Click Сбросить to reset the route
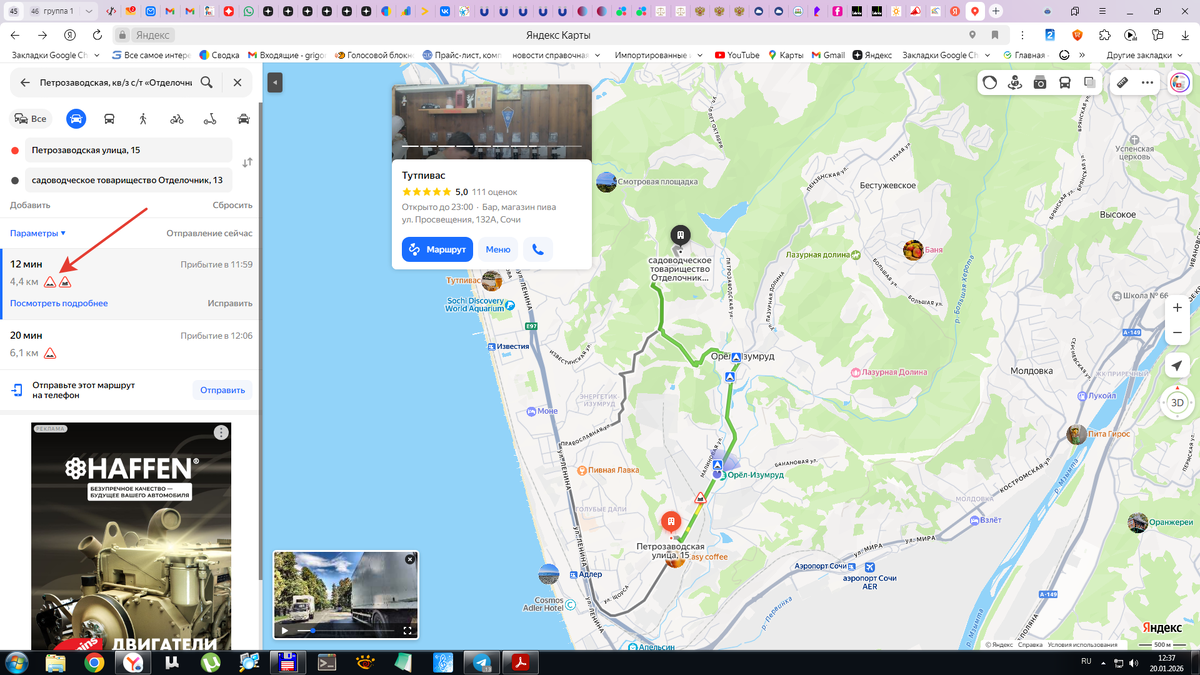1200x675 pixels. (232, 205)
